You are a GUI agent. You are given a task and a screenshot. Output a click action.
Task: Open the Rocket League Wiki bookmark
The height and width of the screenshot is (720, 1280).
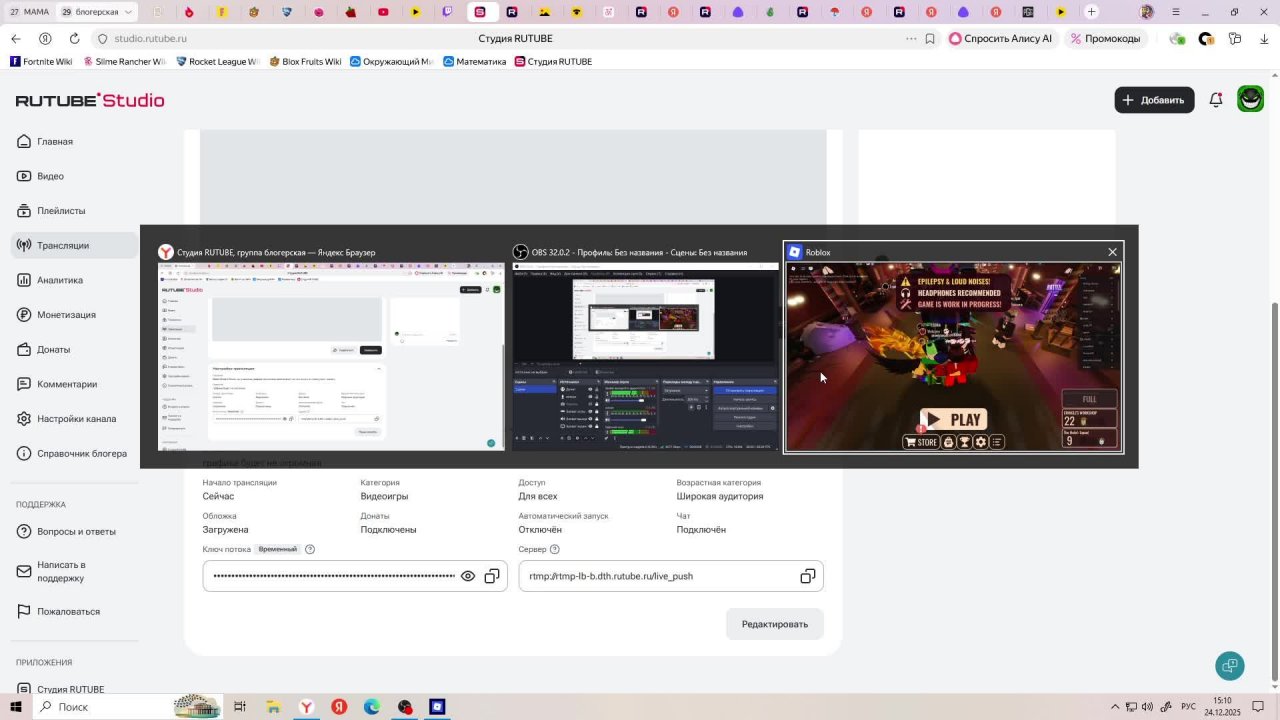point(217,62)
